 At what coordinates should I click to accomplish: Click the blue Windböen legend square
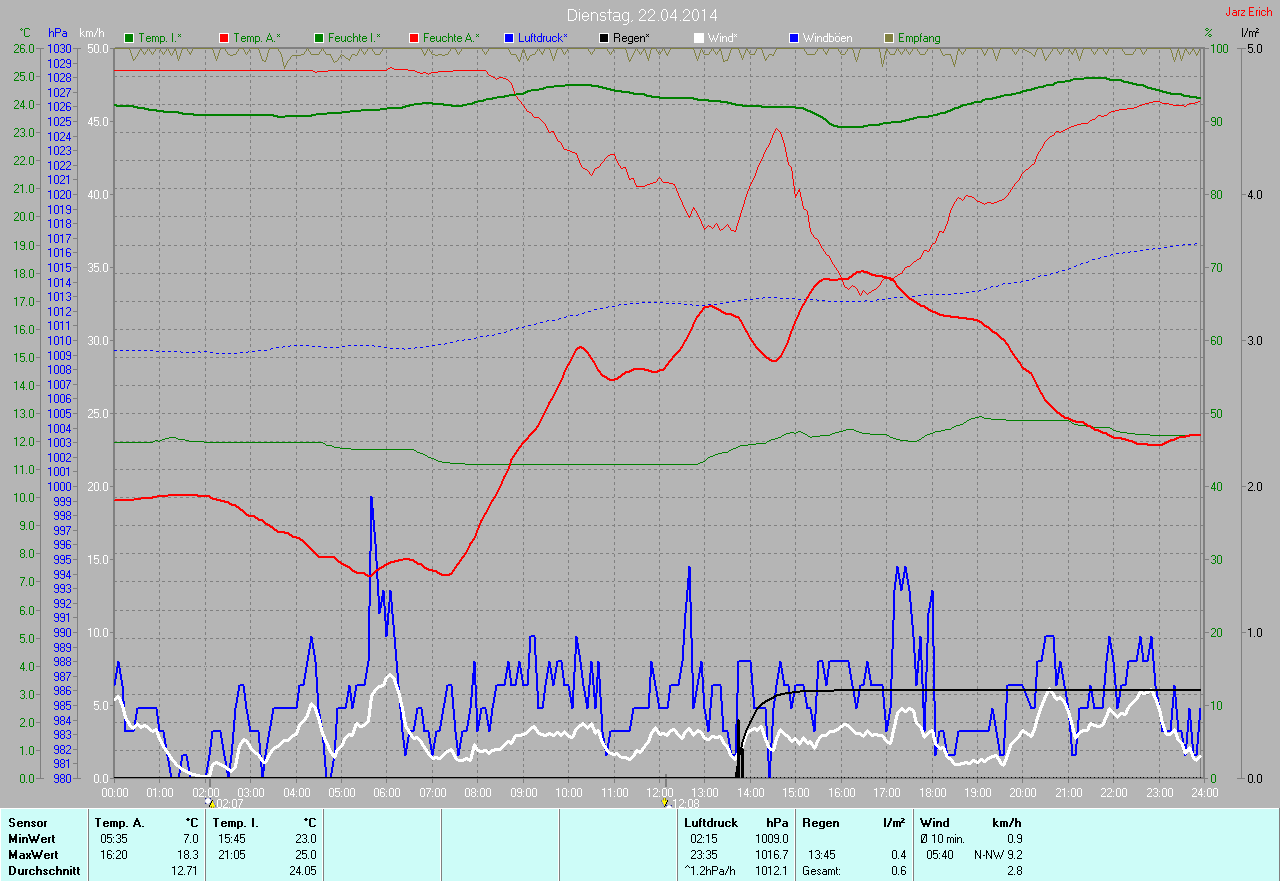coord(794,38)
